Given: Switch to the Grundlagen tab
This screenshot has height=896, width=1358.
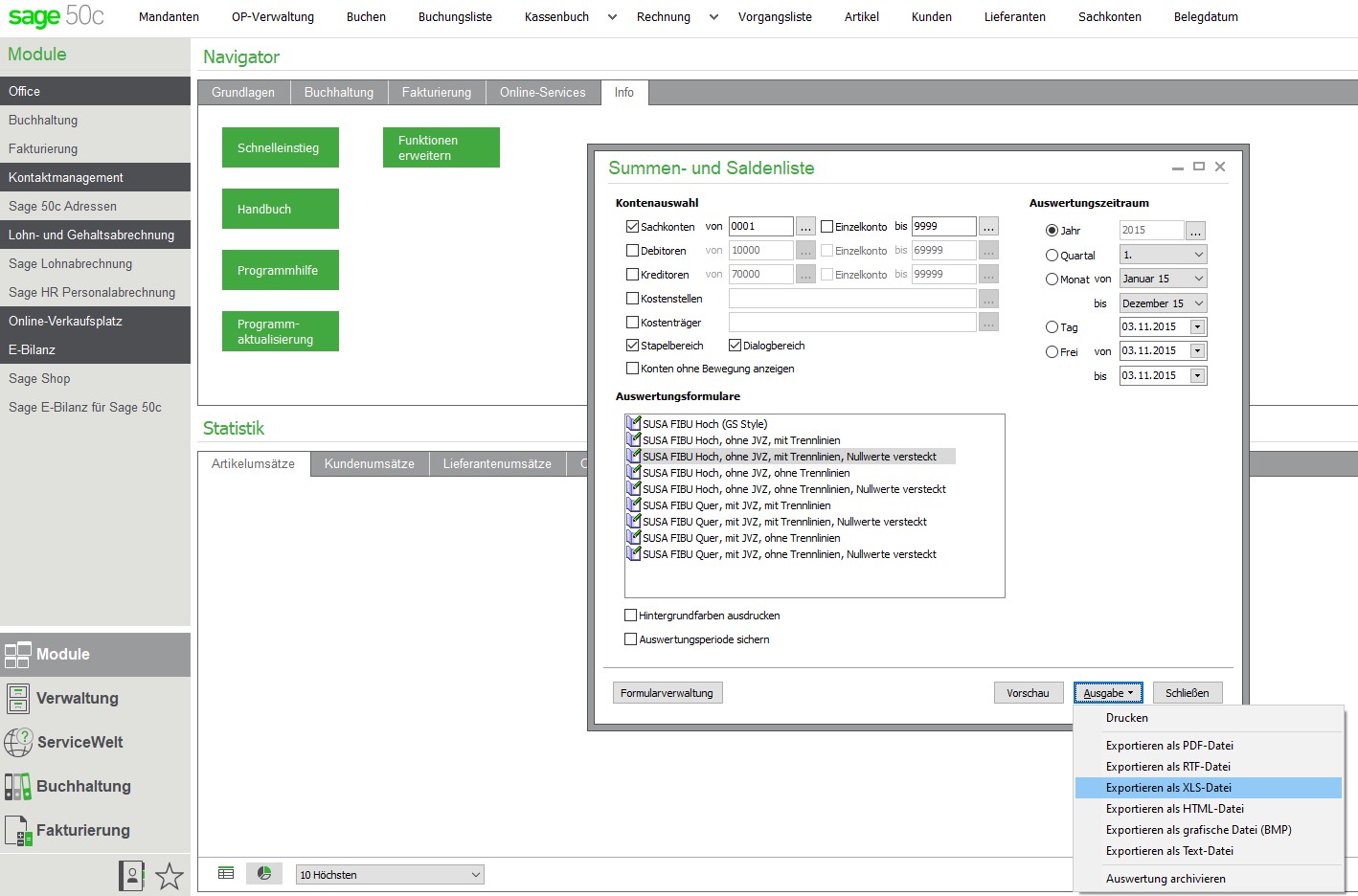Looking at the screenshot, I should pyautogui.click(x=243, y=93).
